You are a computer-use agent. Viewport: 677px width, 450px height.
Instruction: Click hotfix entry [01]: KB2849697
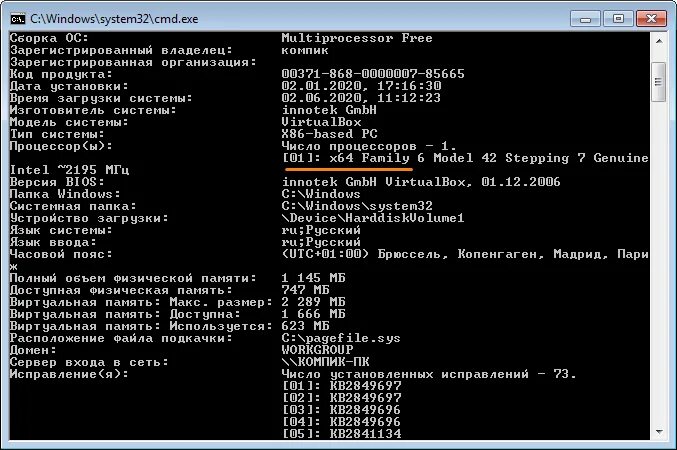[x=342, y=386]
